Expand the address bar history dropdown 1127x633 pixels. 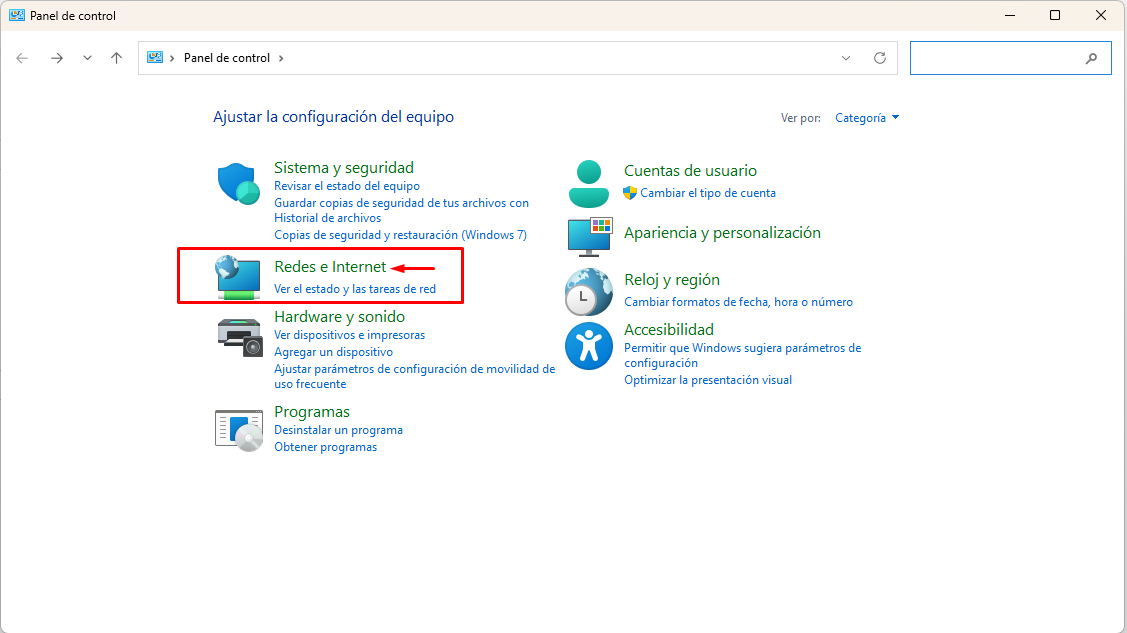(x=847, y=58)
